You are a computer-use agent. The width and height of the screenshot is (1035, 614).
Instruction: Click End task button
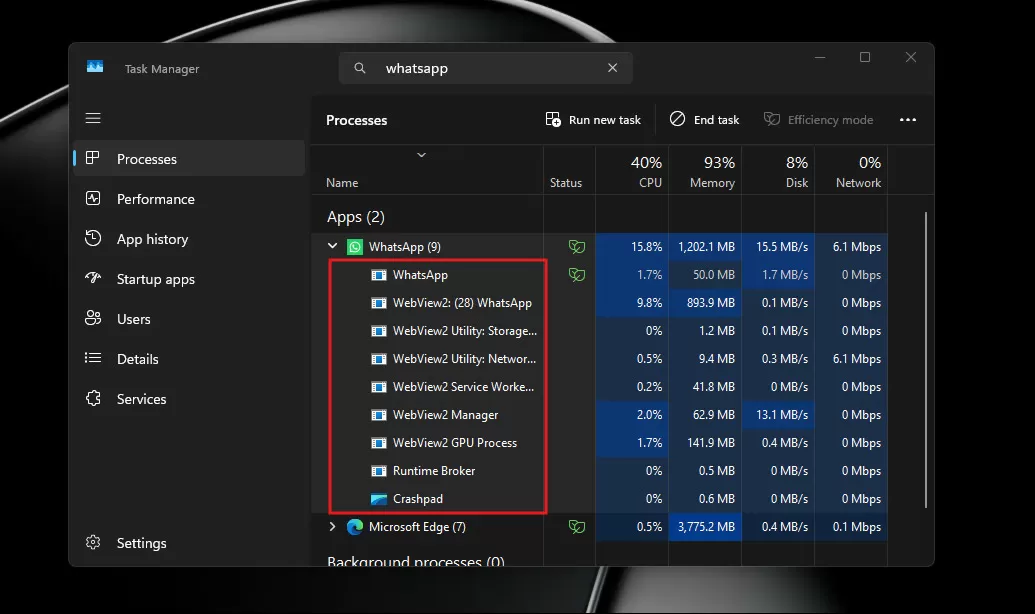[704, 119]
